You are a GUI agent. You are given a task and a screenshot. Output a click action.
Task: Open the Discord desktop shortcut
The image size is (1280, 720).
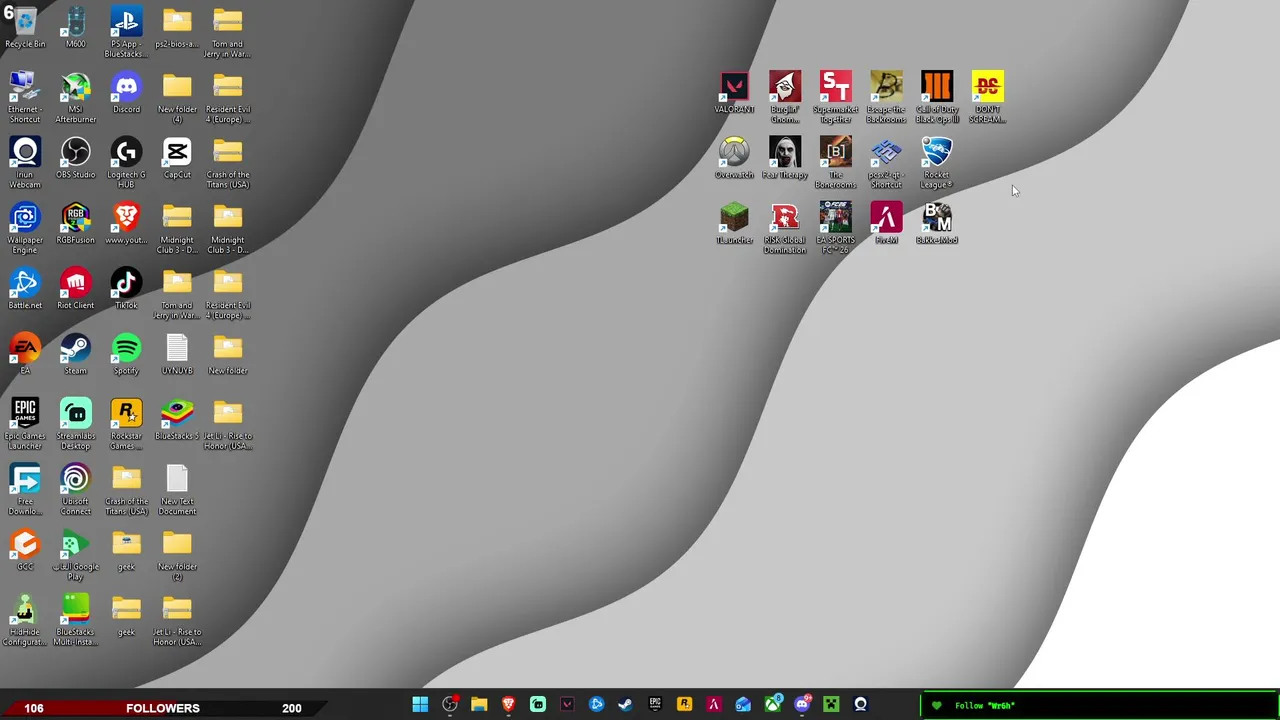click(x=126, y=92)
